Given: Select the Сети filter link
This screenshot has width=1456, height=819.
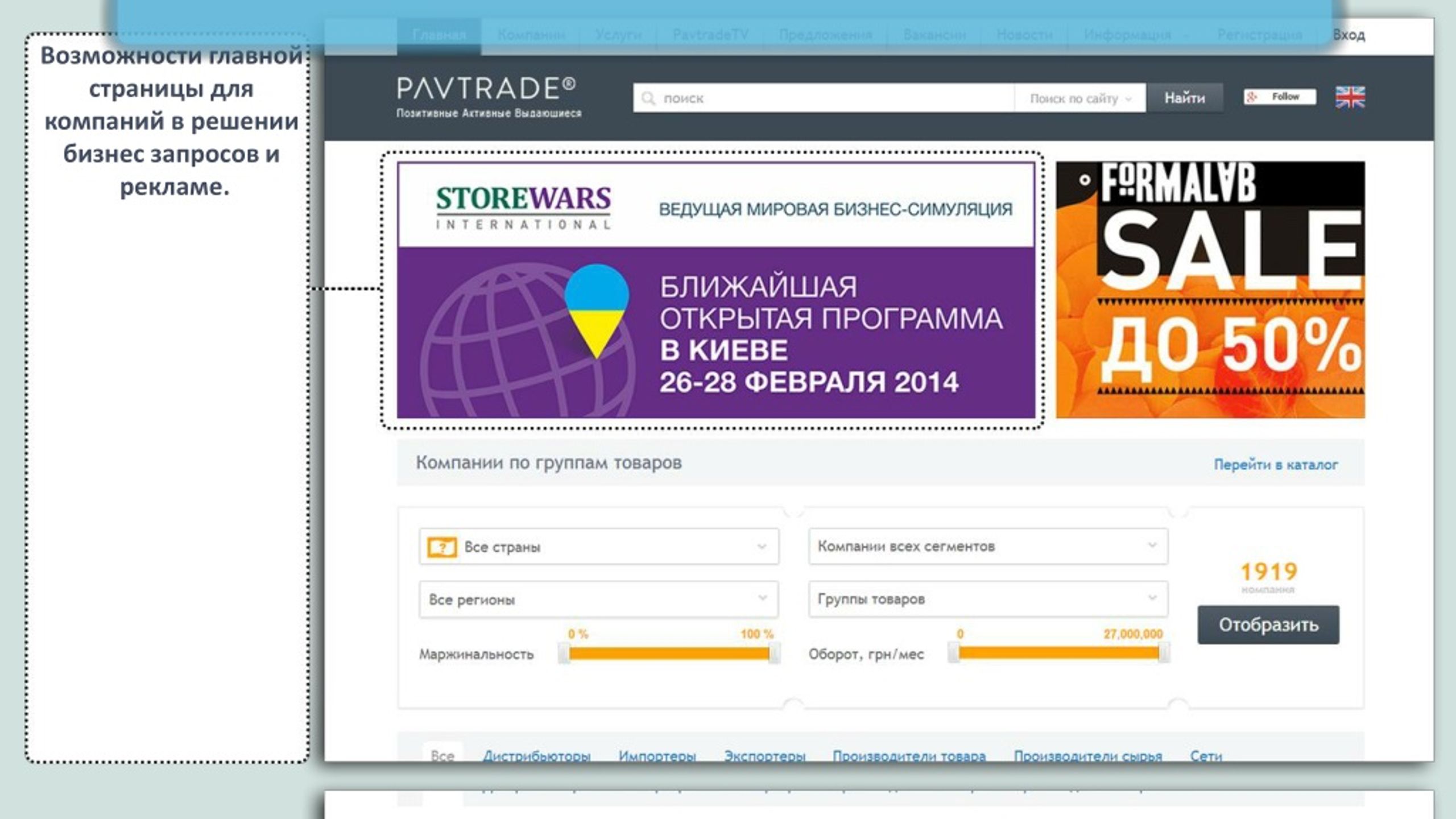Looking at the screenshot, I should 1206,756.
